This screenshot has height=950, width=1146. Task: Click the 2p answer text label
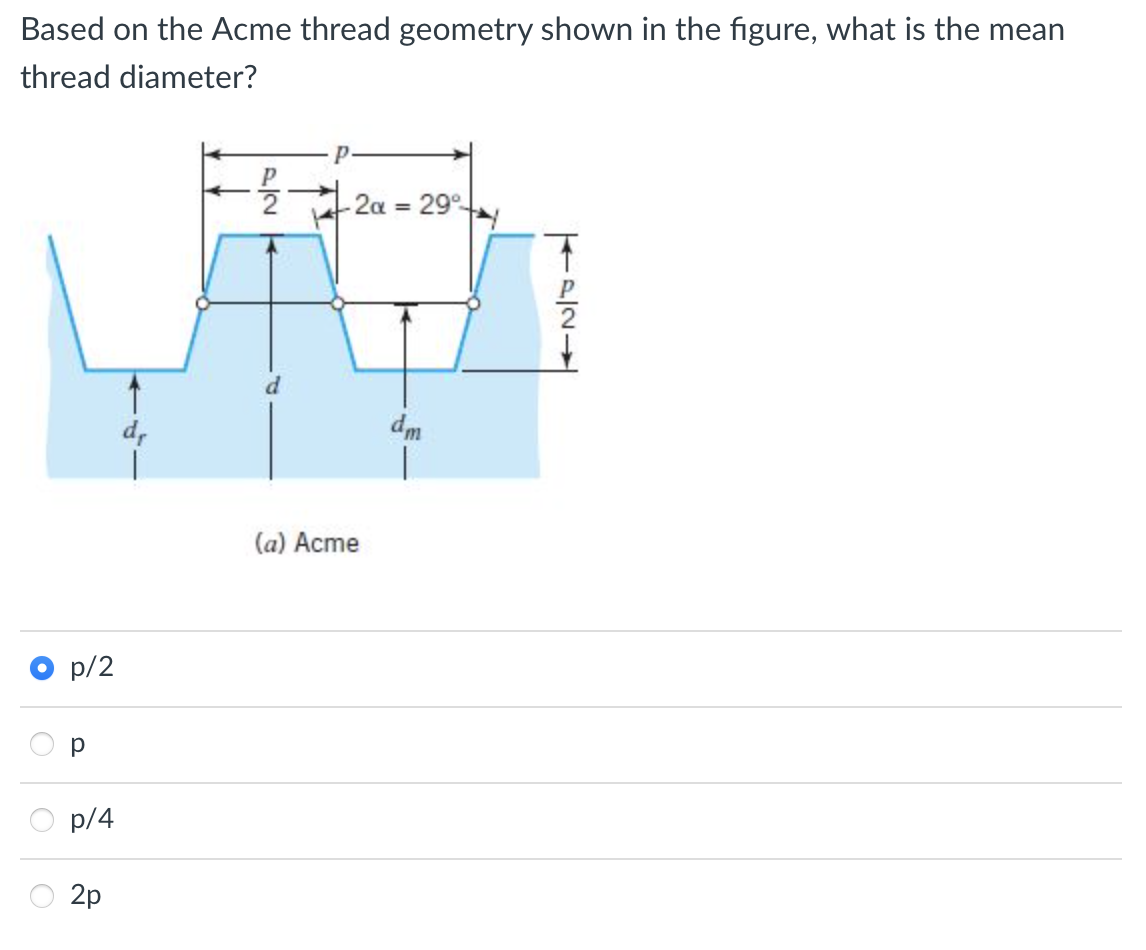(x=85, y=895)
